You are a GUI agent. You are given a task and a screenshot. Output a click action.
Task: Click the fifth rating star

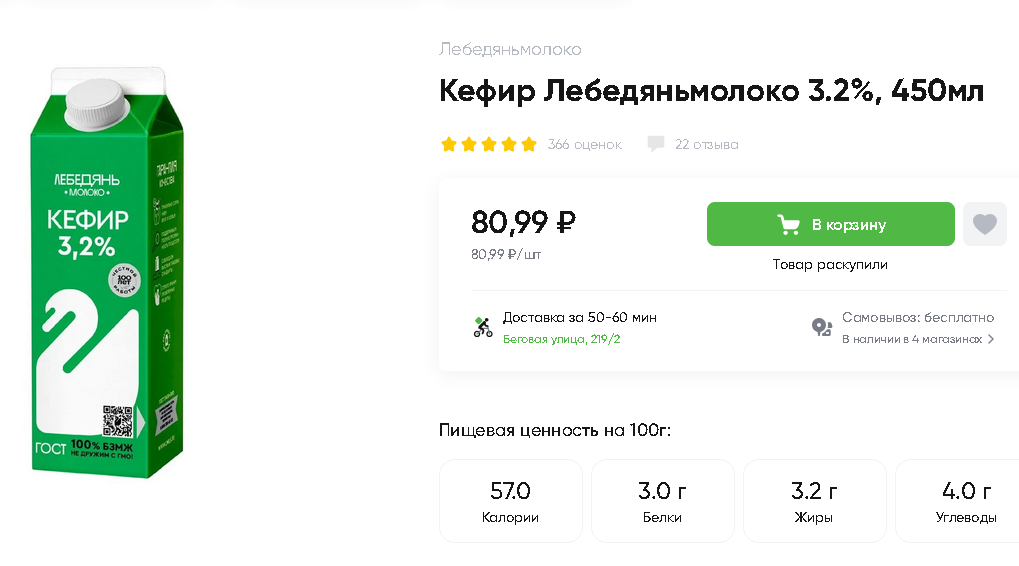529,144
